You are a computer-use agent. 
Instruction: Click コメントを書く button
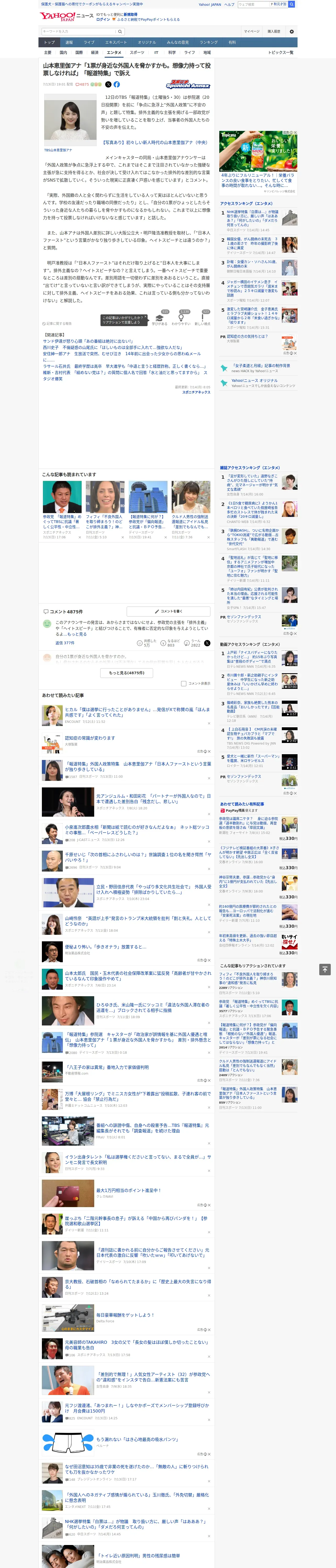pyautogui.click(x=168, y=611)
